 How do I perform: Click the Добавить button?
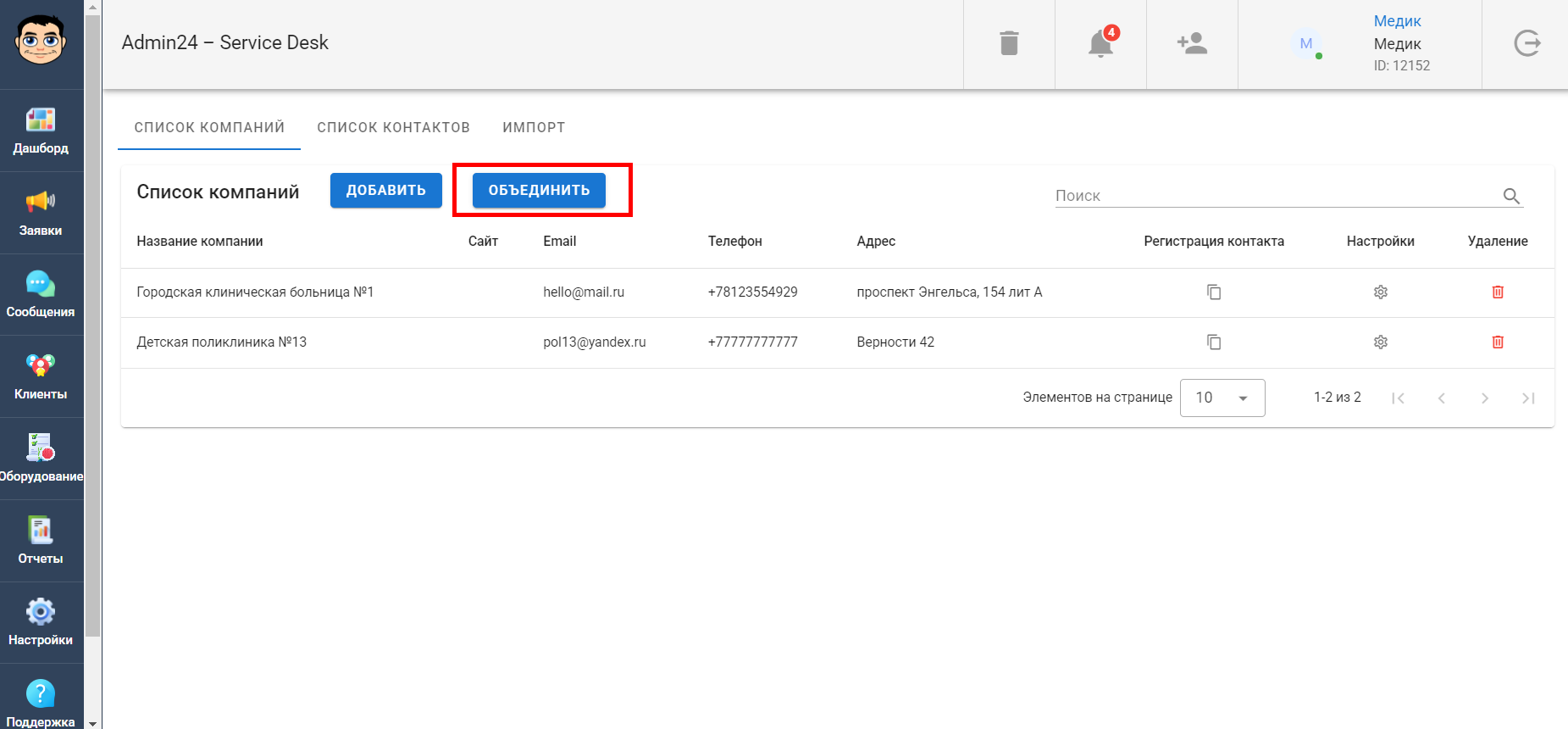(x=386, y=190)
